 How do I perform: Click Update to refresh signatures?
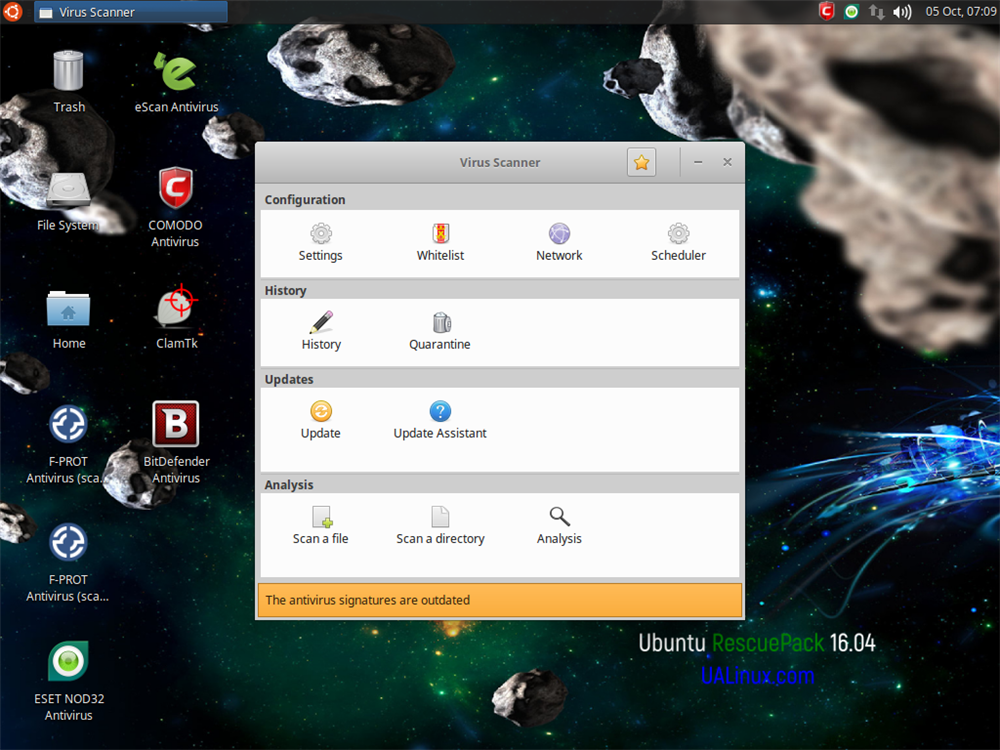tap(321, 412)
